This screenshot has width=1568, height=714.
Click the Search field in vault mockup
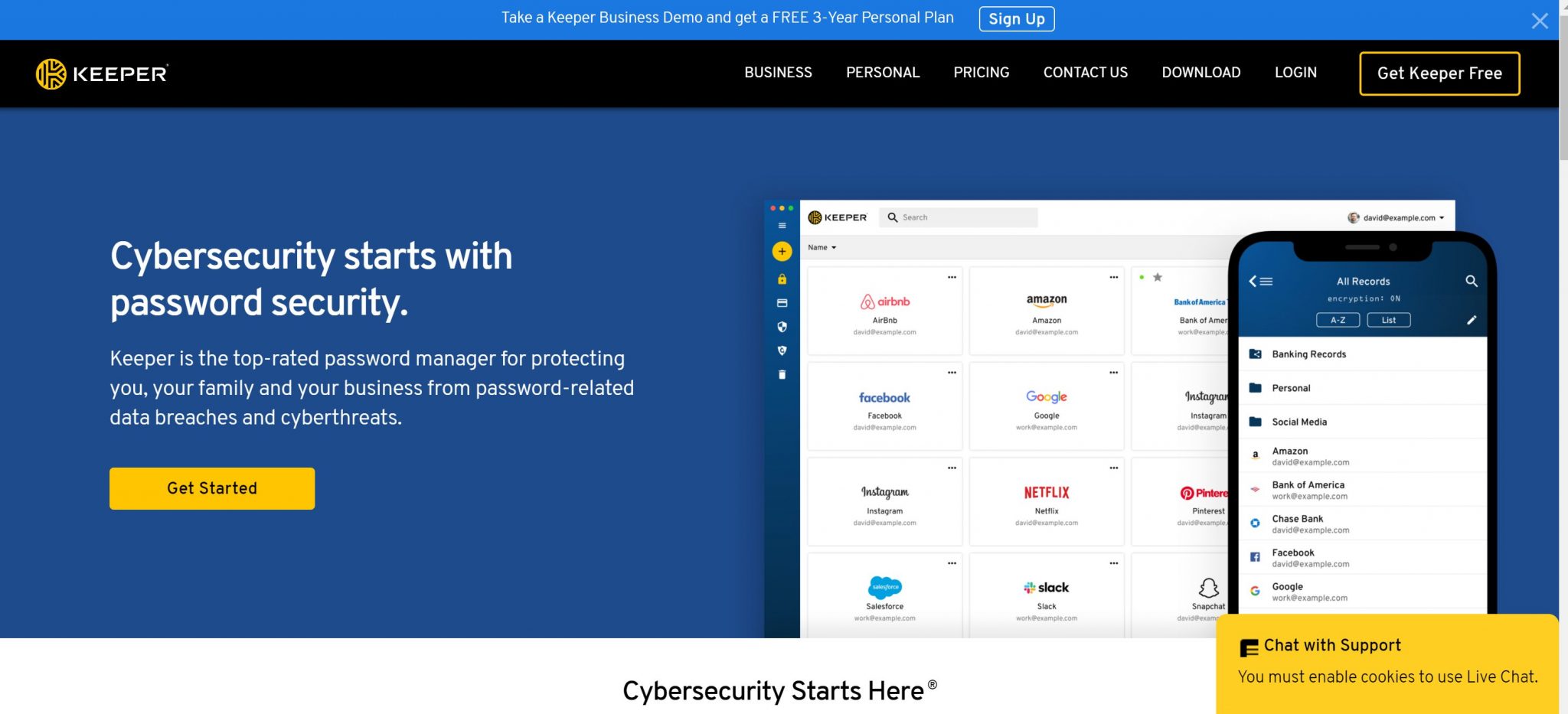coord(959,217)
